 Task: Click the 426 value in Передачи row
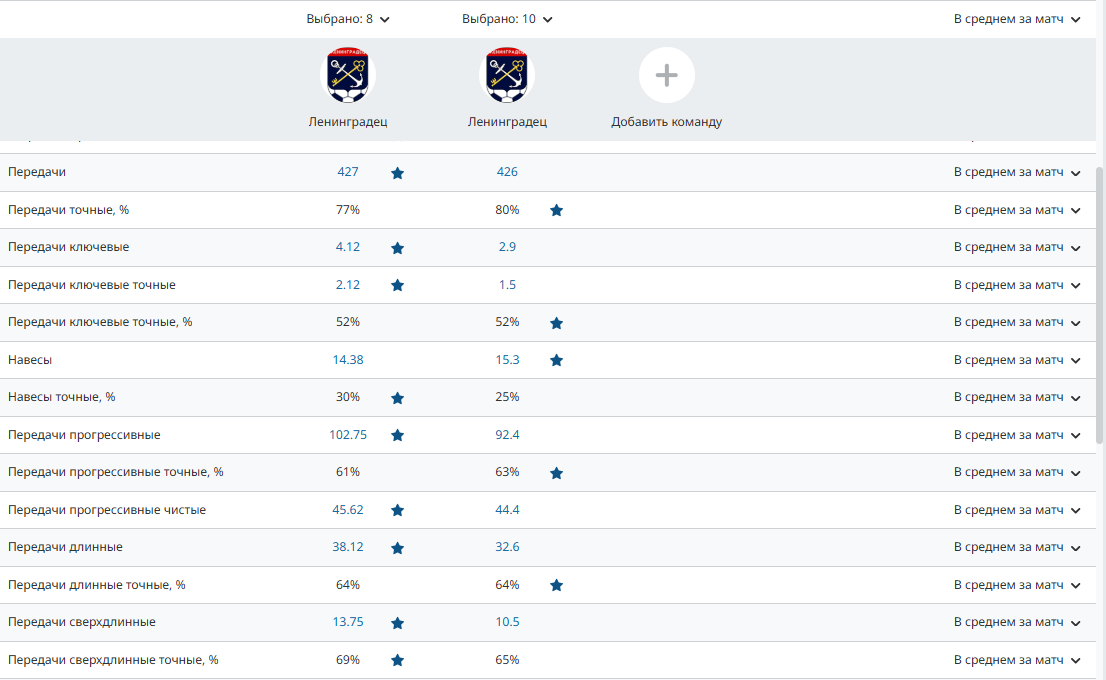(507, 172)
